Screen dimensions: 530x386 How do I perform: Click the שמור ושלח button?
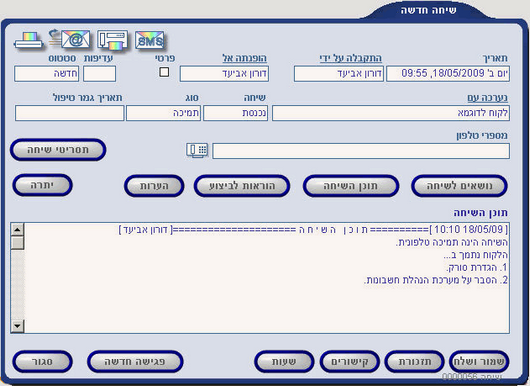[479, 362]
